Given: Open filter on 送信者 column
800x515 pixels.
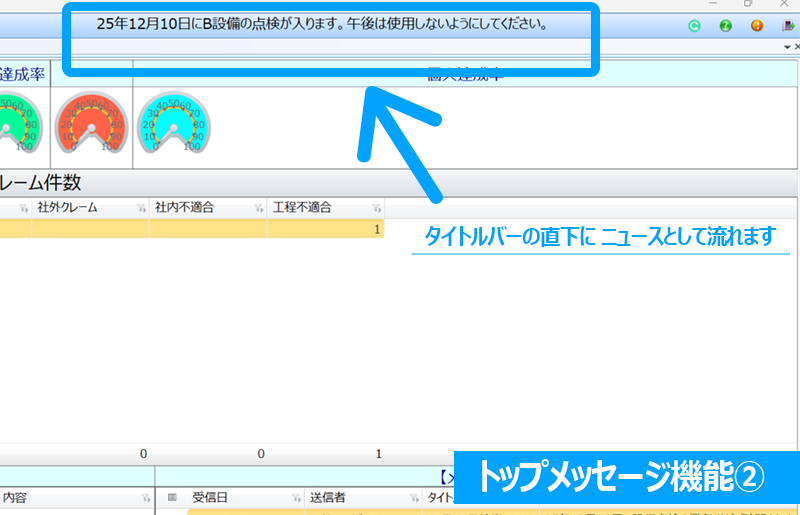Looking at the screenshot, I should [x=412, y=497].
